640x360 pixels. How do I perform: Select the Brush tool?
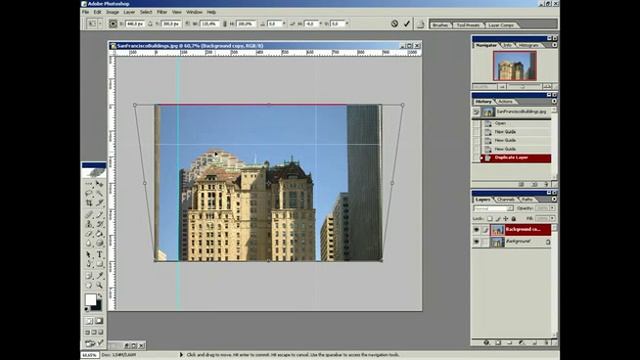pos(99,215)
